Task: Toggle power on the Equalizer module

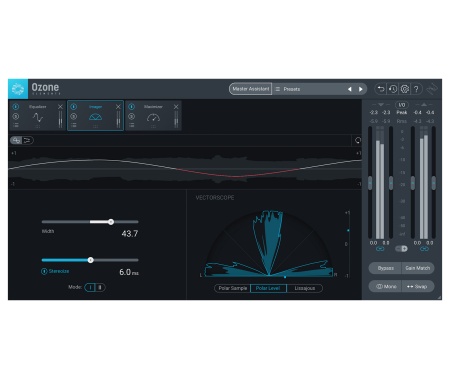Action: pos(16,107)
